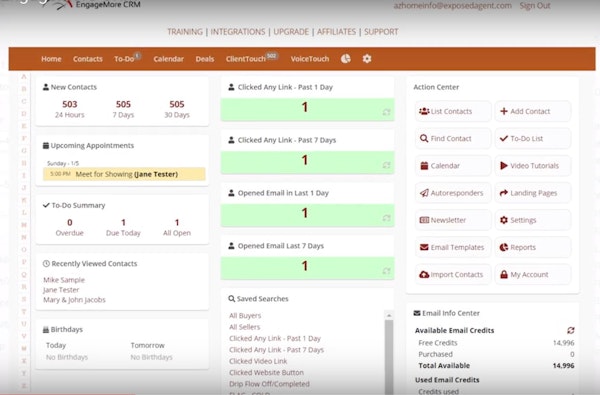This screenshot has width=600, height=395.
Task: Open Email Templates action
Action: coord(453,247)
